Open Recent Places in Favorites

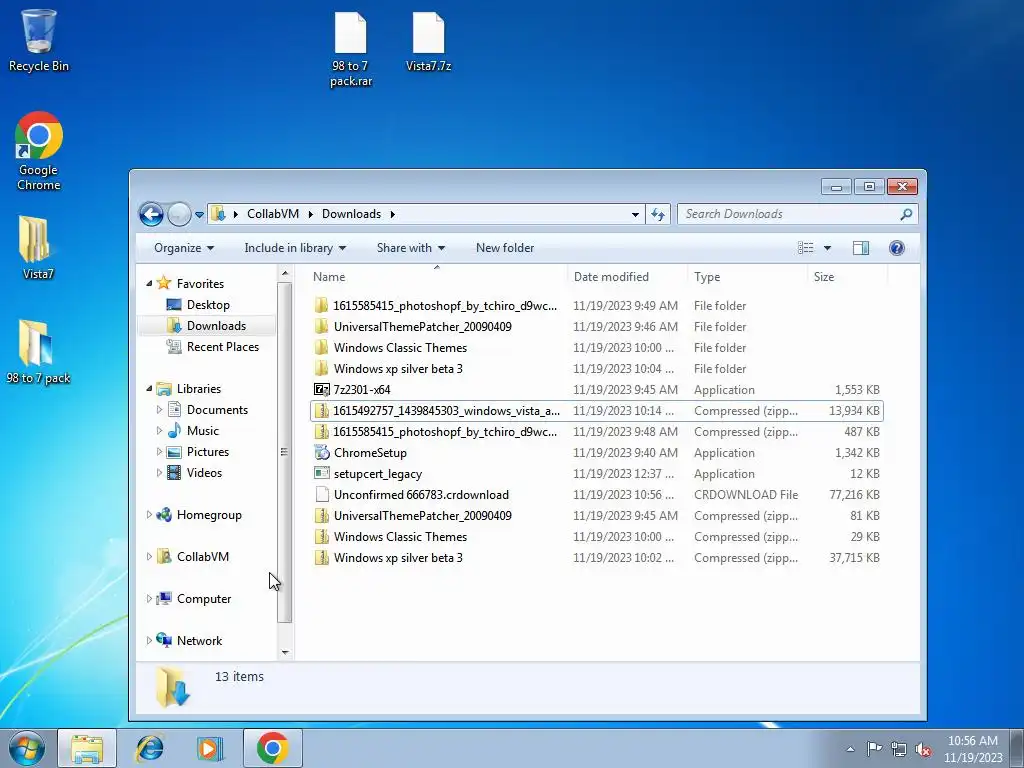(x=222, y=347)
